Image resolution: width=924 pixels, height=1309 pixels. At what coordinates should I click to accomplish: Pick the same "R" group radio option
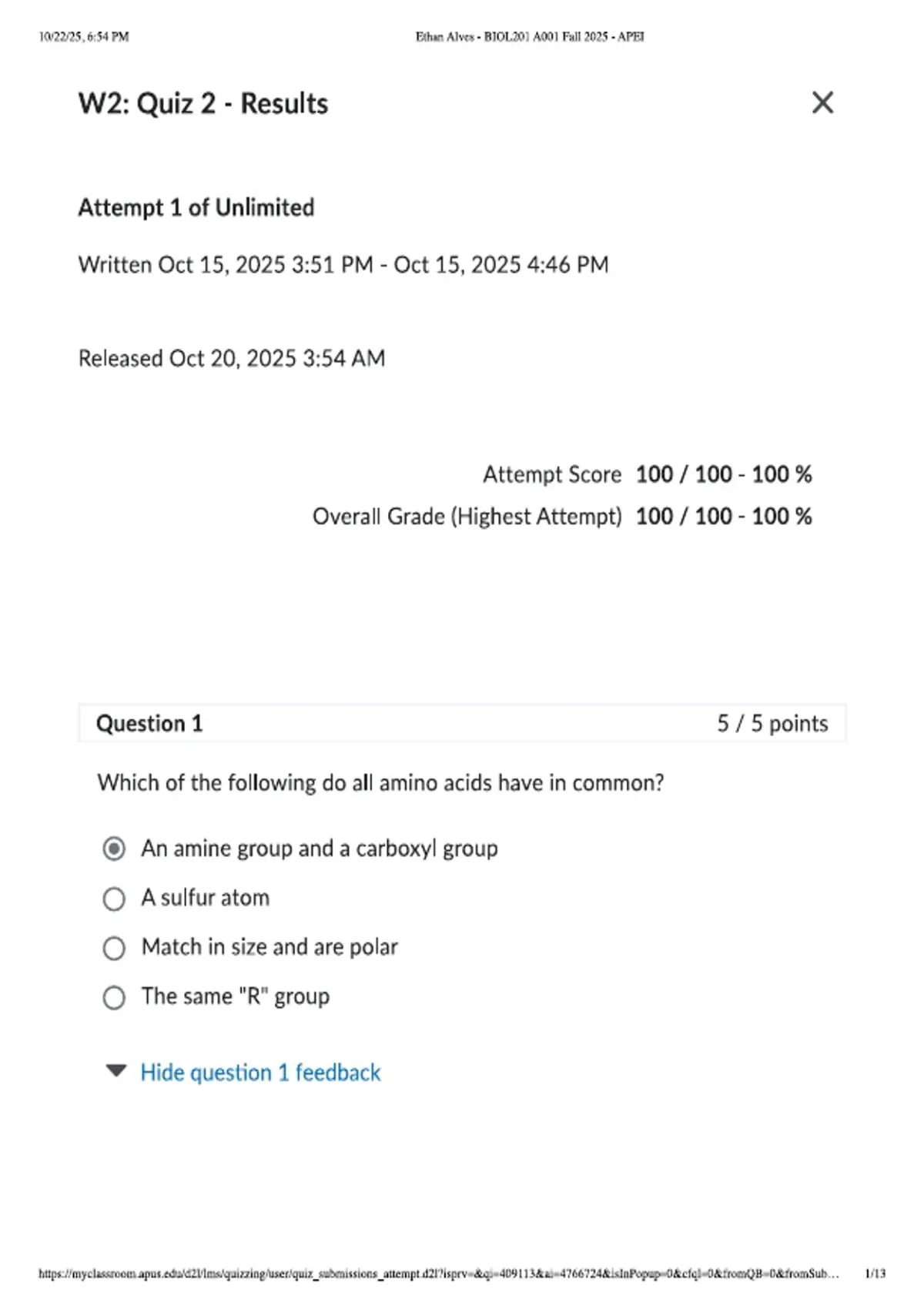[x=114, y=997]
